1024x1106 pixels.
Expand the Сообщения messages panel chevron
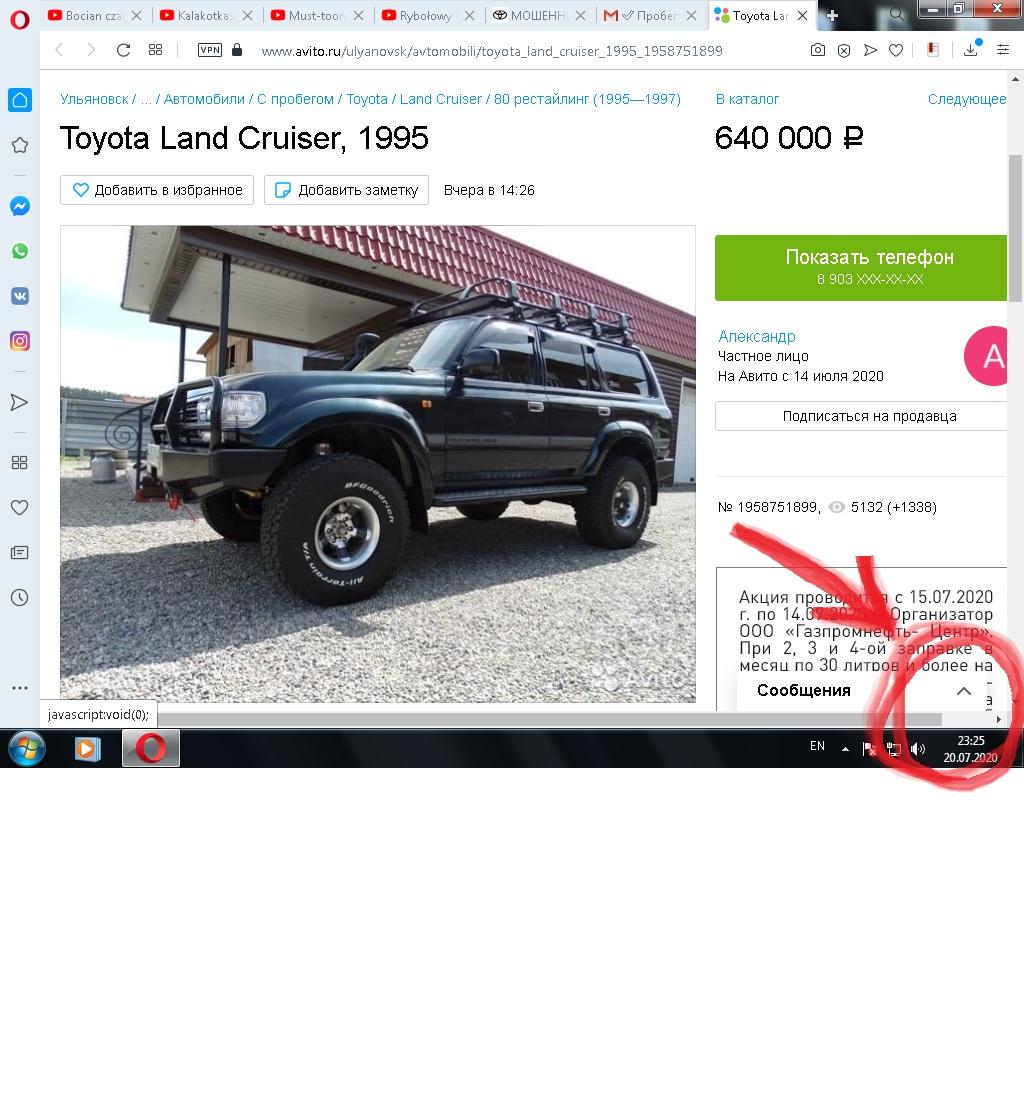tap(963, 691)
